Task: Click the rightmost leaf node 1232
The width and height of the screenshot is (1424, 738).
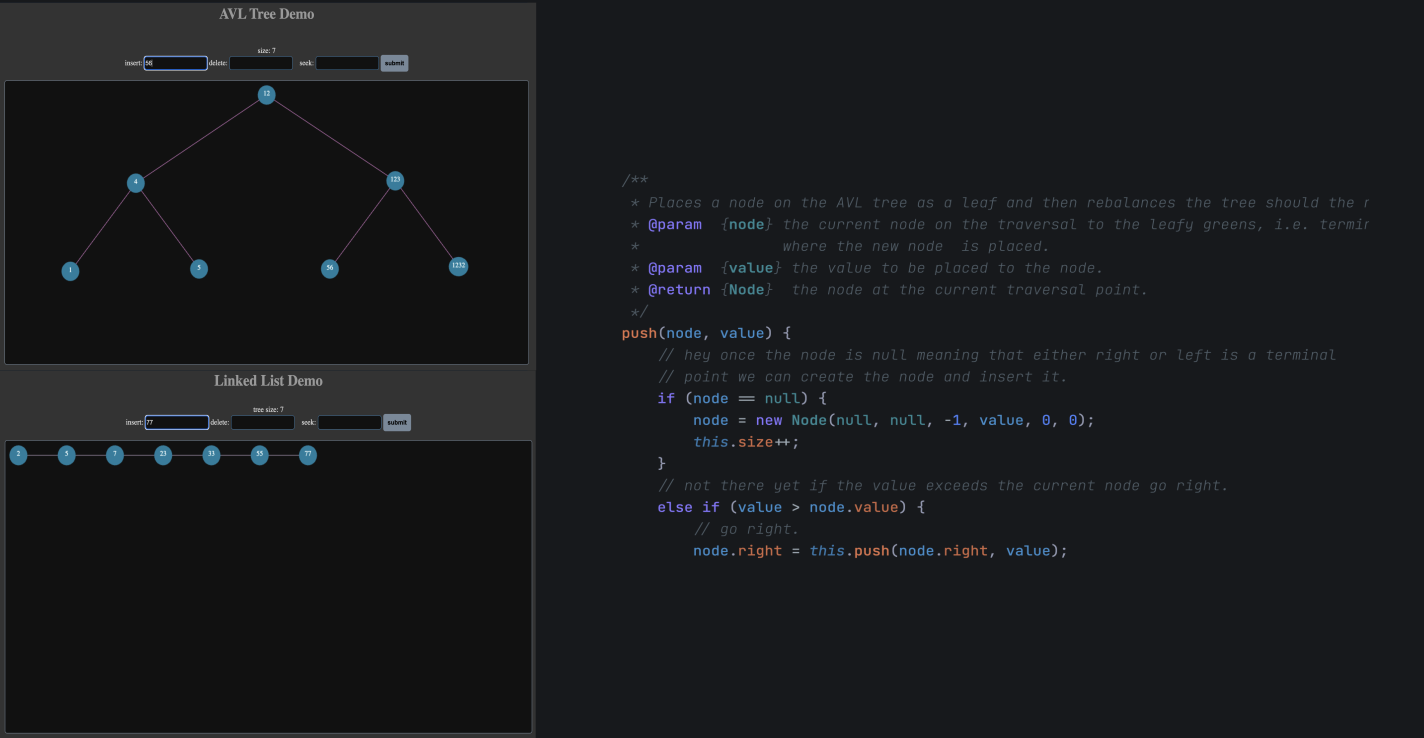Action: click(457, 266)
